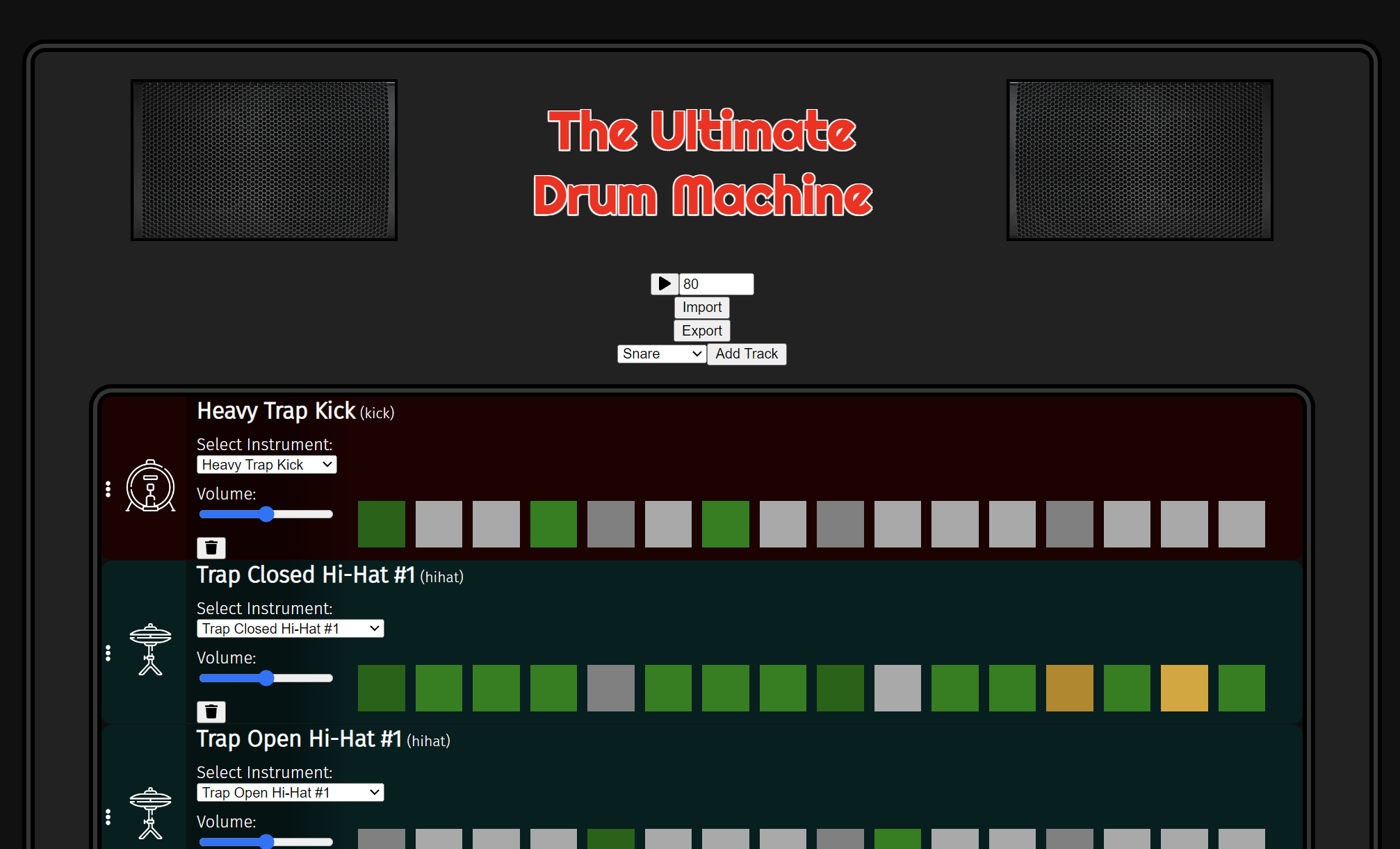
Task: Click the Export button
Action: click(701, 330)
